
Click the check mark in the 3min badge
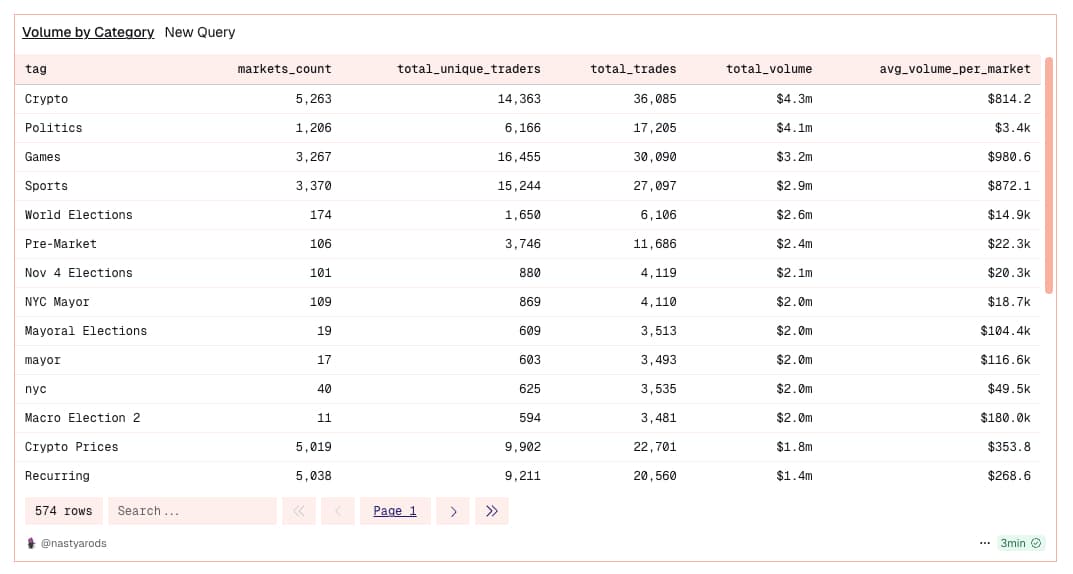[x=1036, y=543]
